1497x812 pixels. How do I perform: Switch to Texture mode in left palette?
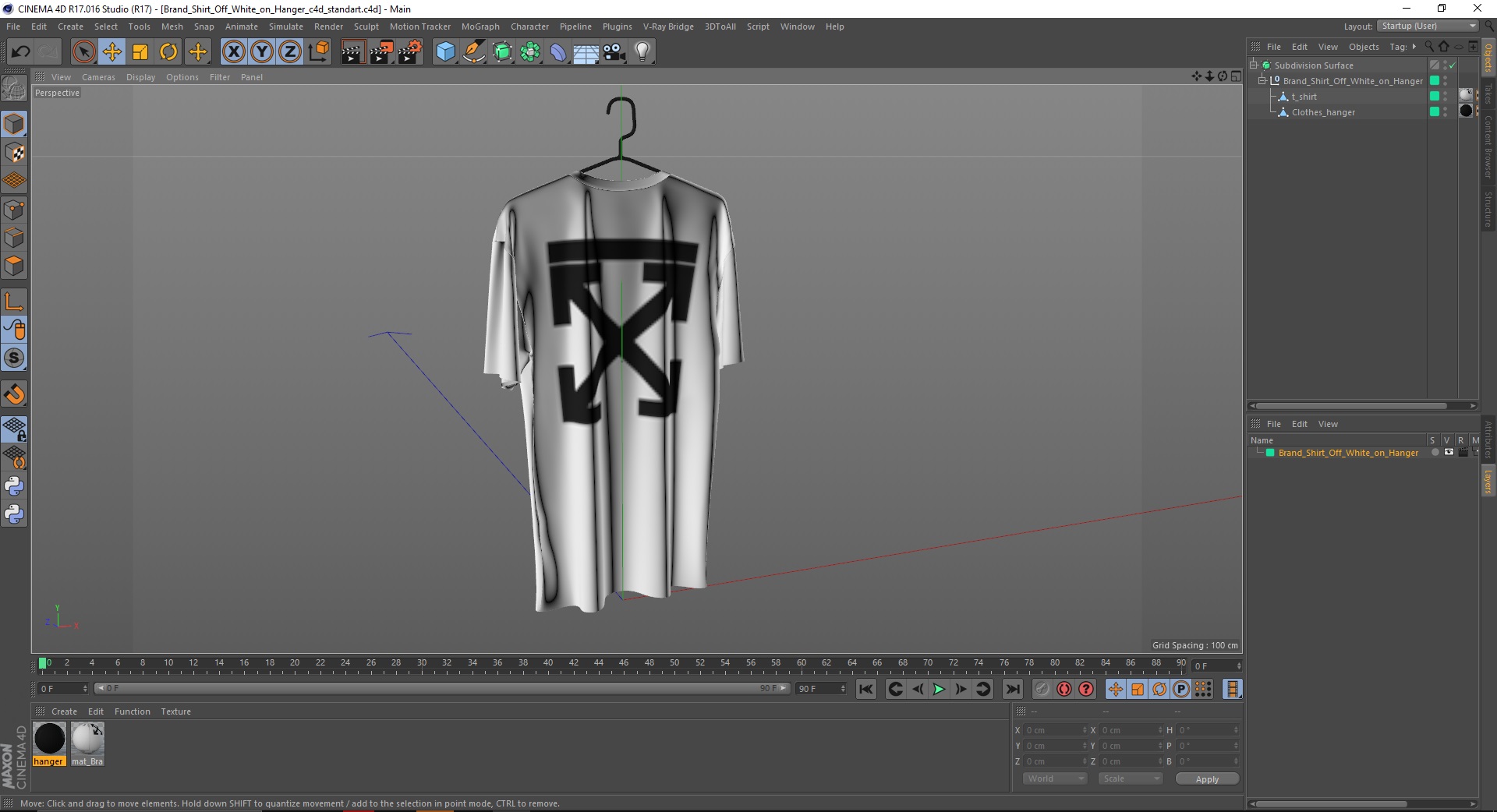[14, 153]
